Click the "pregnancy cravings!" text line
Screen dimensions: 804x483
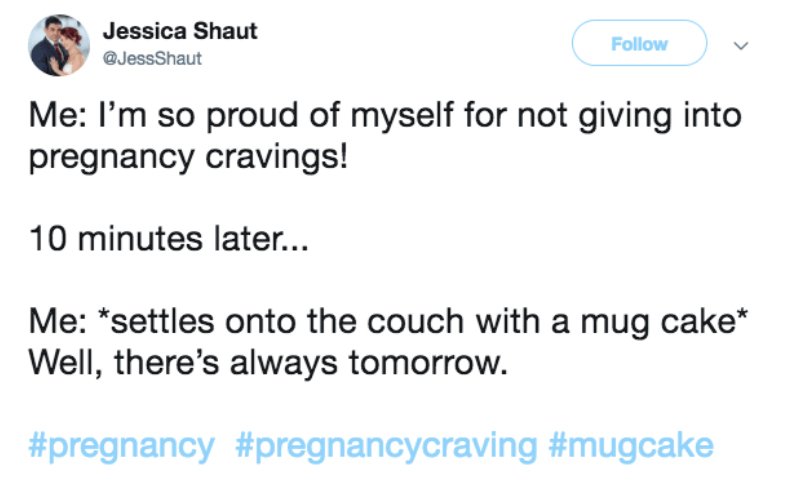click(x=188, y=157)
